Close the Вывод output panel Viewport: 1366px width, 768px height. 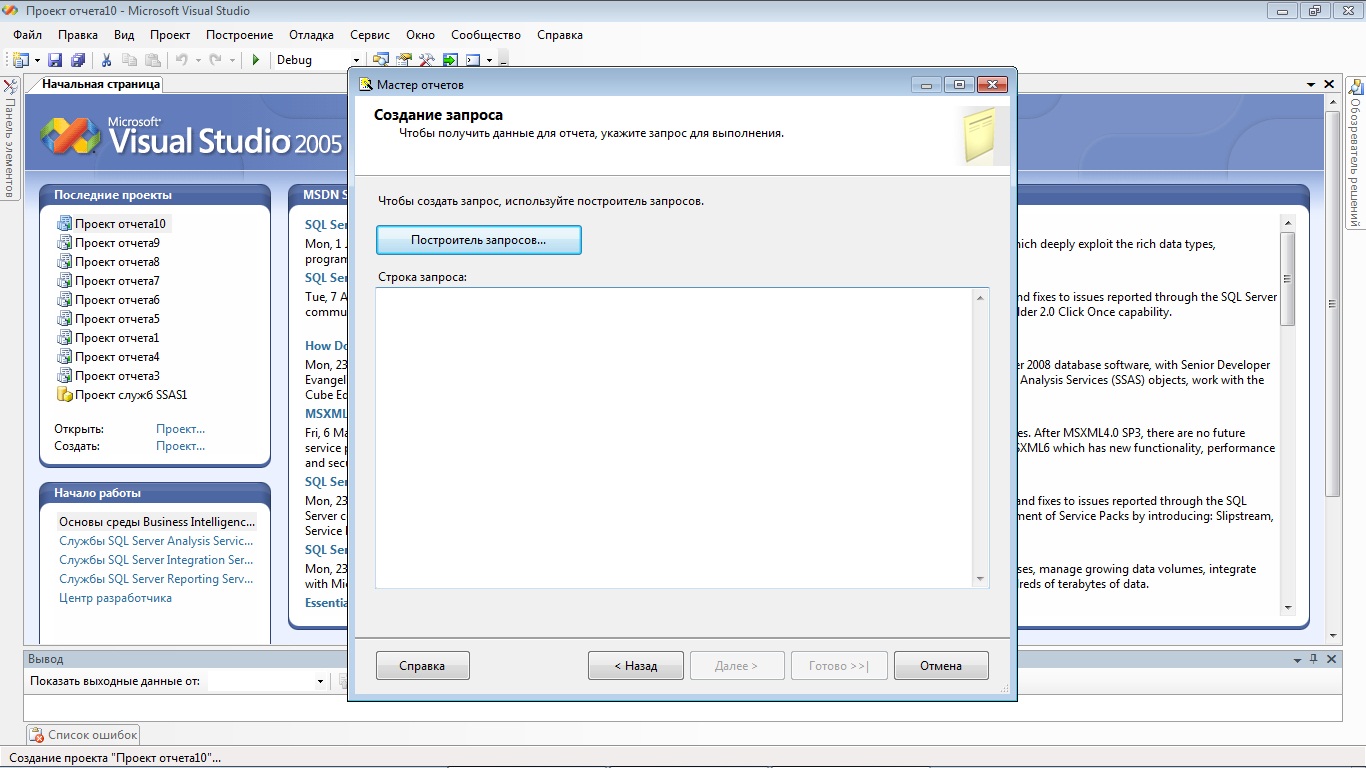pos(1331,659)
